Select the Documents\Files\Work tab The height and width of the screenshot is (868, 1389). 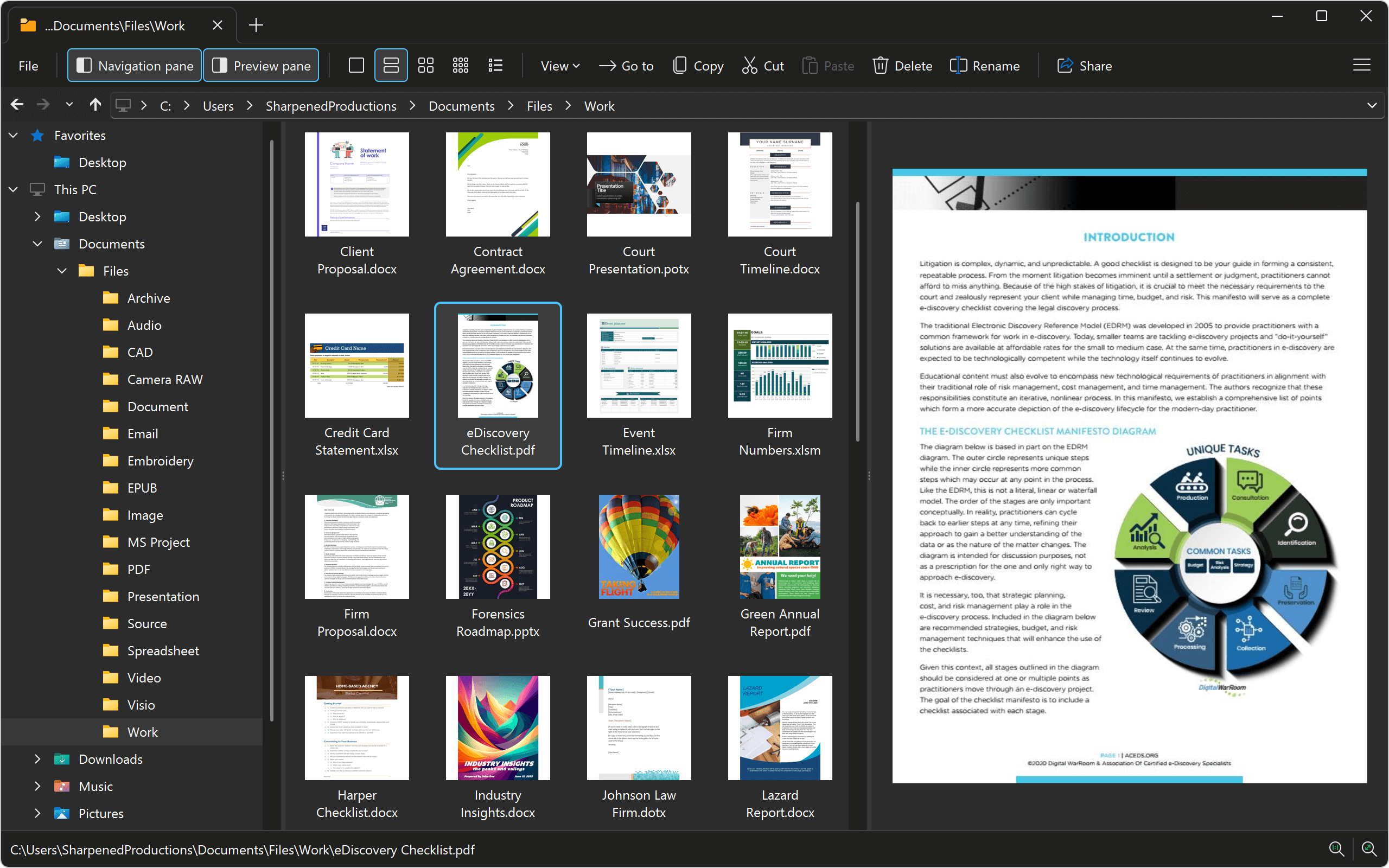pyautogui.click(x=115, y=25)
